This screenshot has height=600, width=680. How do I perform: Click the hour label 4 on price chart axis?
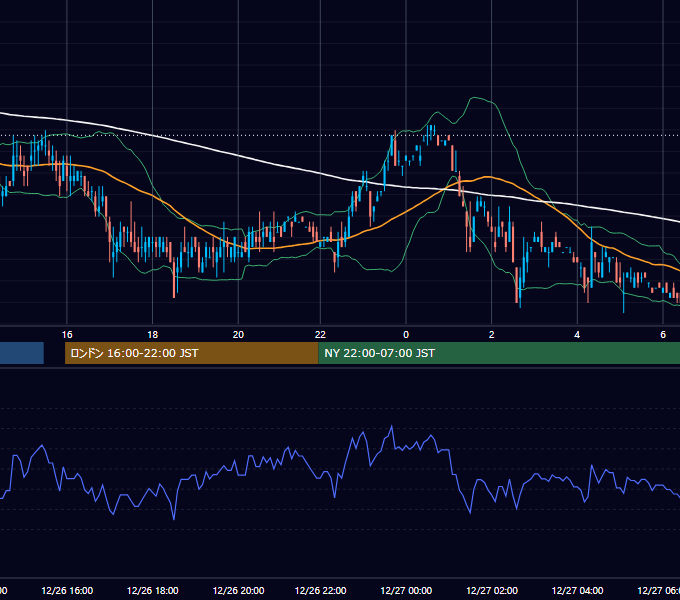point(577,335)
